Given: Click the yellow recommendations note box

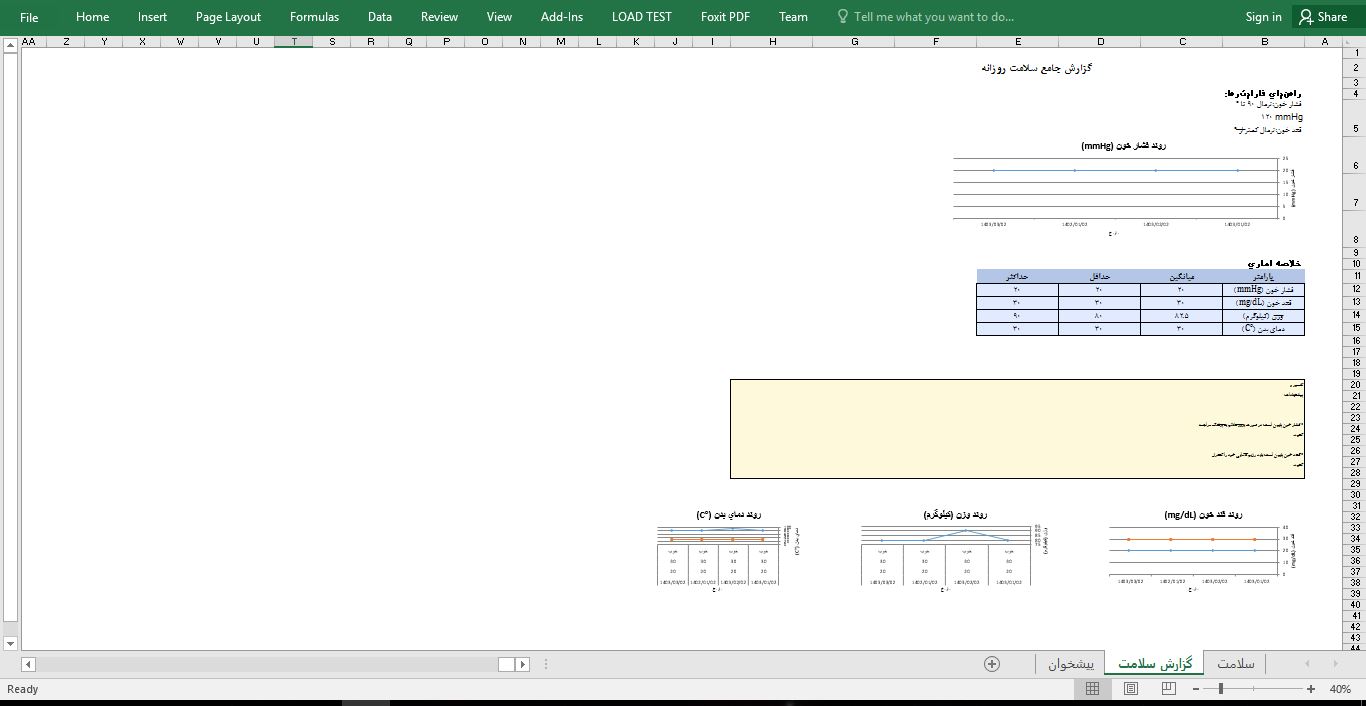Looking at the screenshot, I should (x=1017, y=429).
